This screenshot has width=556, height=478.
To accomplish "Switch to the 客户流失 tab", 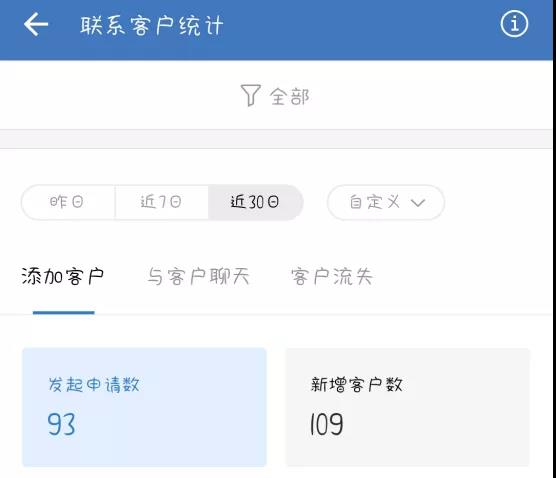I will 332,277.
